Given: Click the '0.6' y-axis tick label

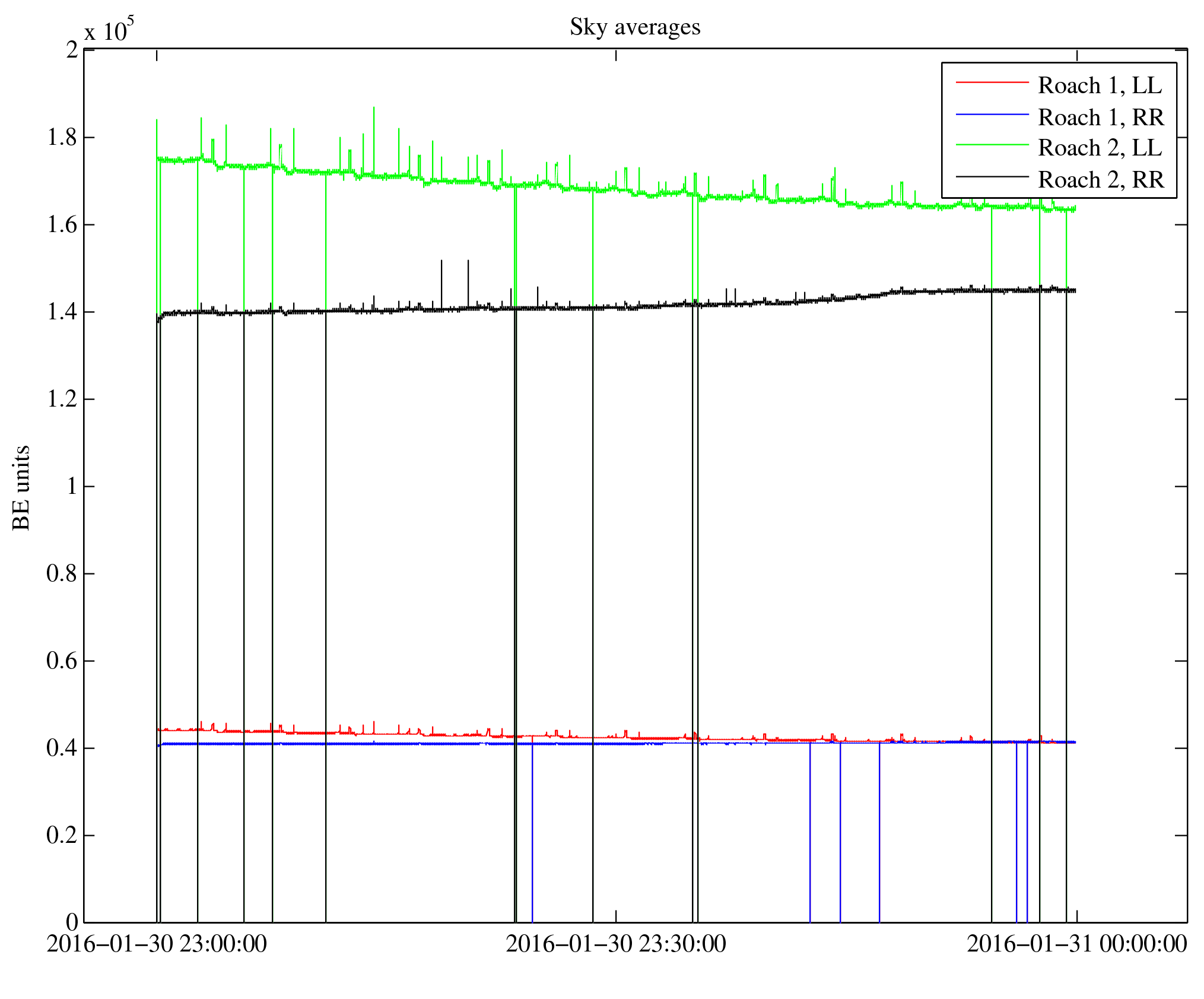Looking at the screenshot, I should [x=62, y=661].
